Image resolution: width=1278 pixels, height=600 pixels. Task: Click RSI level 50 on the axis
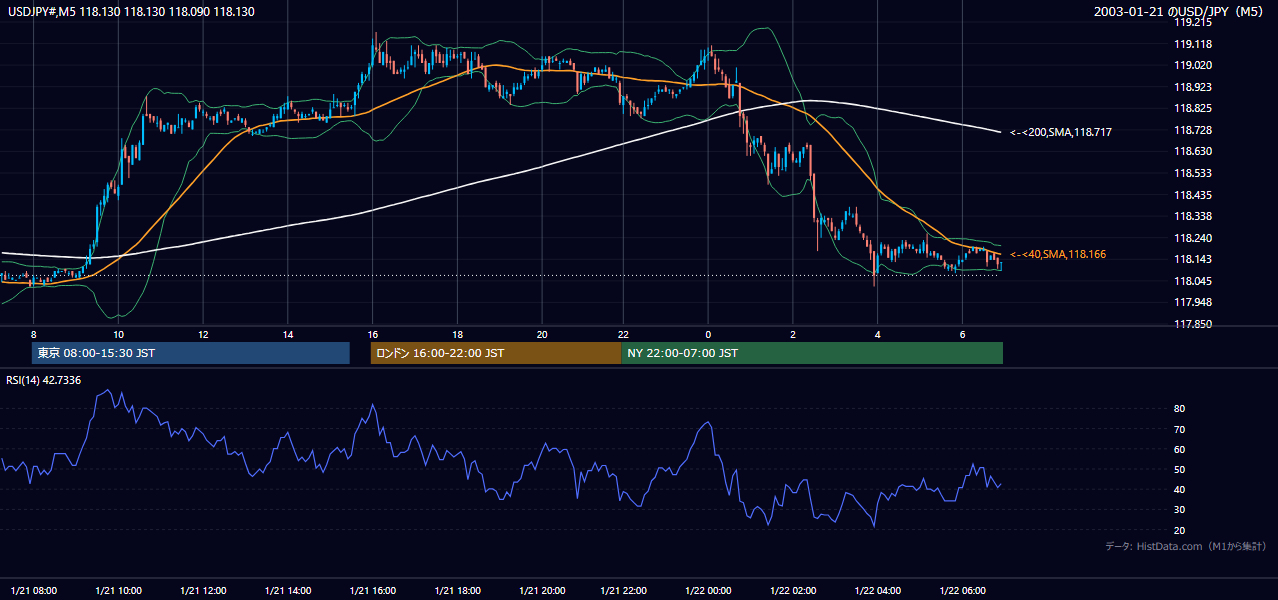tap(1180, 469)
